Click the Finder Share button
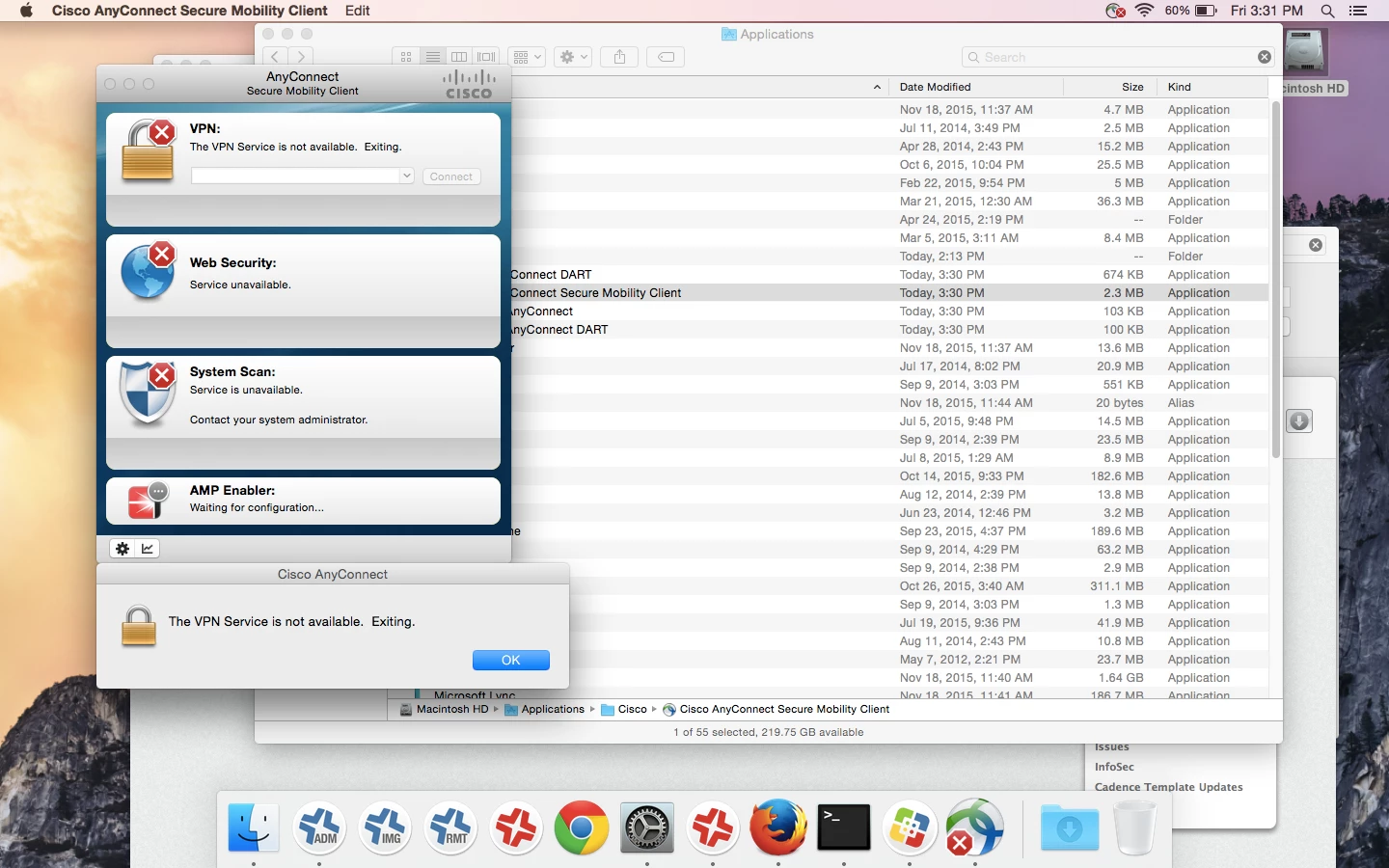 click(x=619, y=57)
